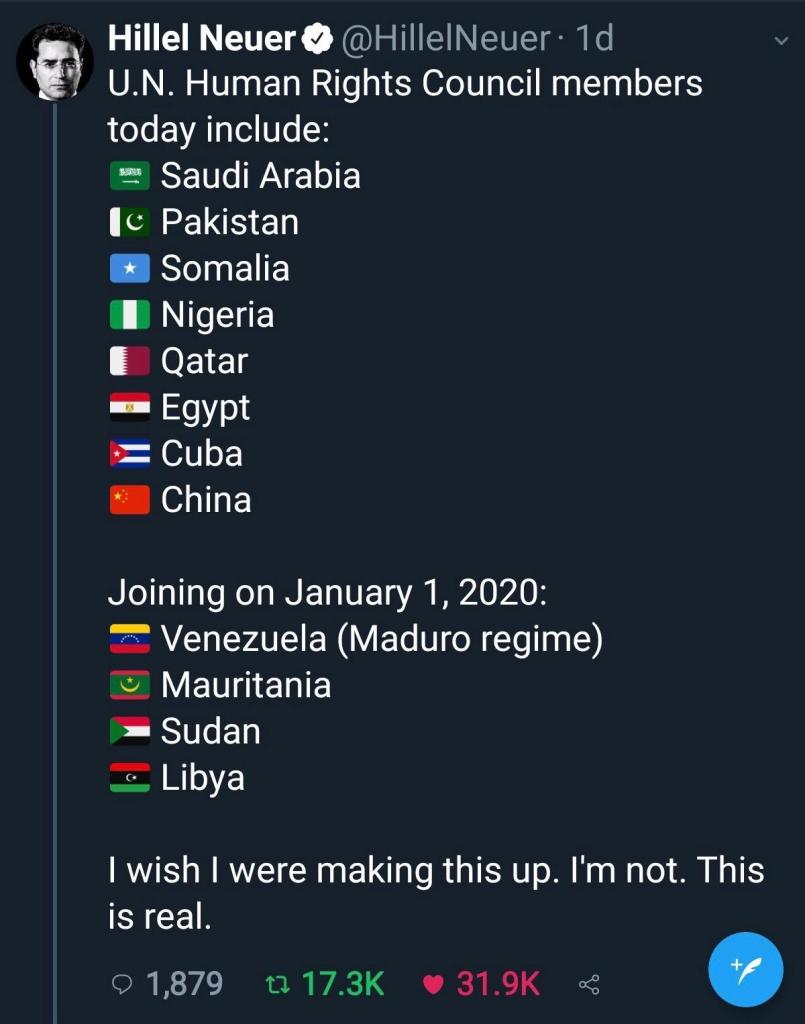This screenshot has width=805, height=1024.
Task: Tap the blue compose tweet floating button
Action: pos(746,969)
